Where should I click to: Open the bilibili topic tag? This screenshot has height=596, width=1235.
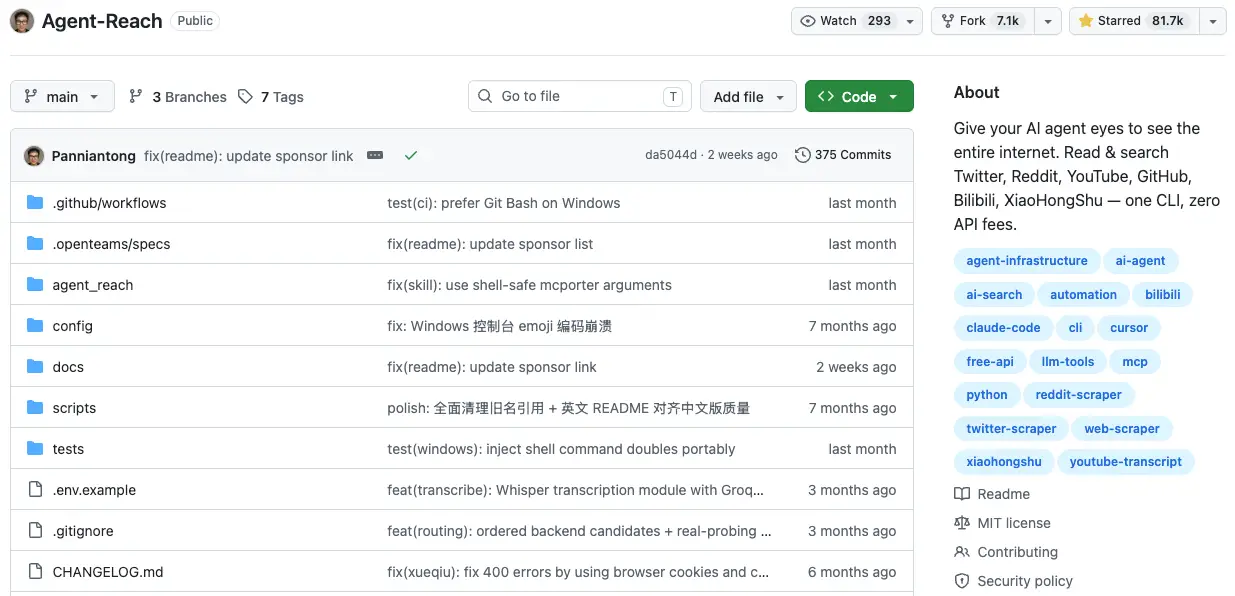click(x=1163, y=295)
